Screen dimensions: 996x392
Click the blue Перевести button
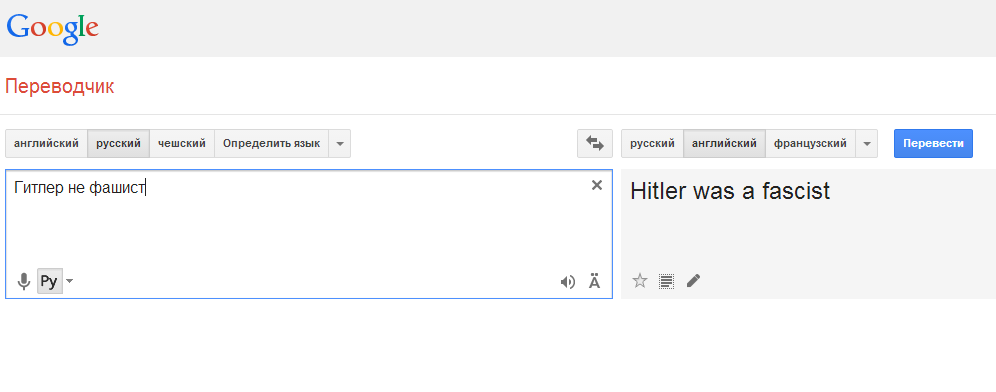(933, 144)
